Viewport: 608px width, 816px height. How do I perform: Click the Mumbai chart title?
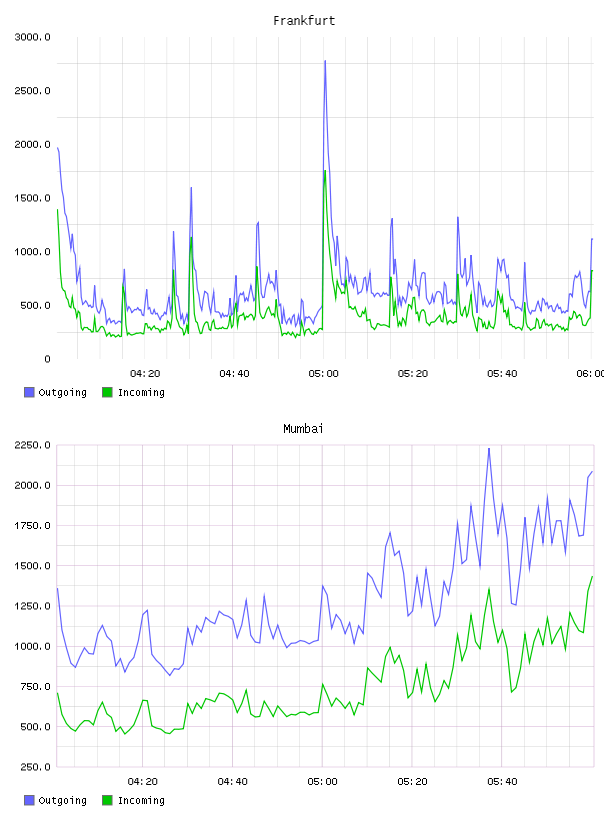coord(303,429)
